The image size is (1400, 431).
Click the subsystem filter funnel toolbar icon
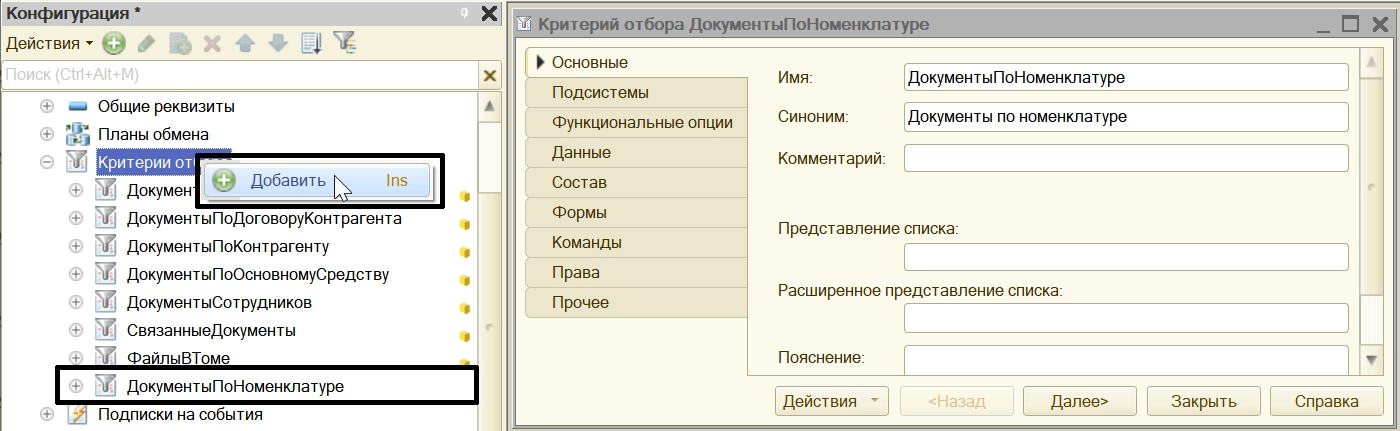click(344, 43)
